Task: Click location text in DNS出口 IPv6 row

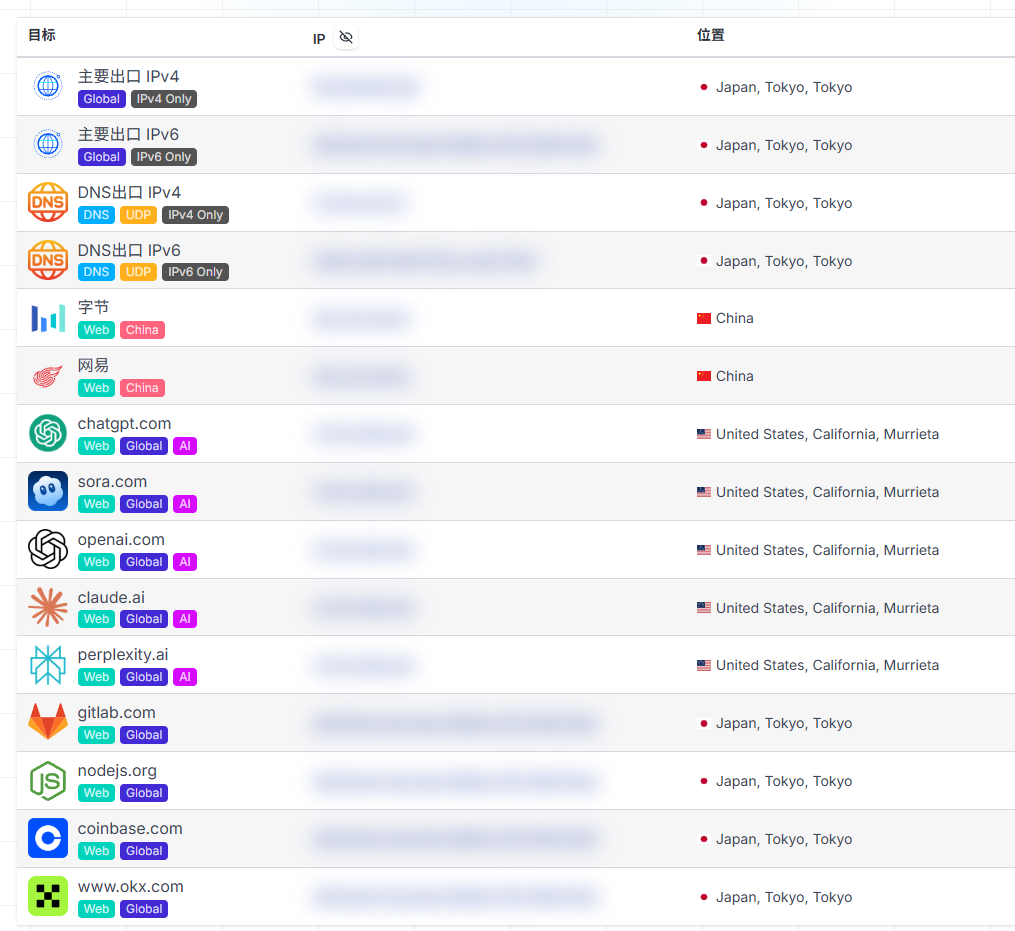Action: (784, 261)
